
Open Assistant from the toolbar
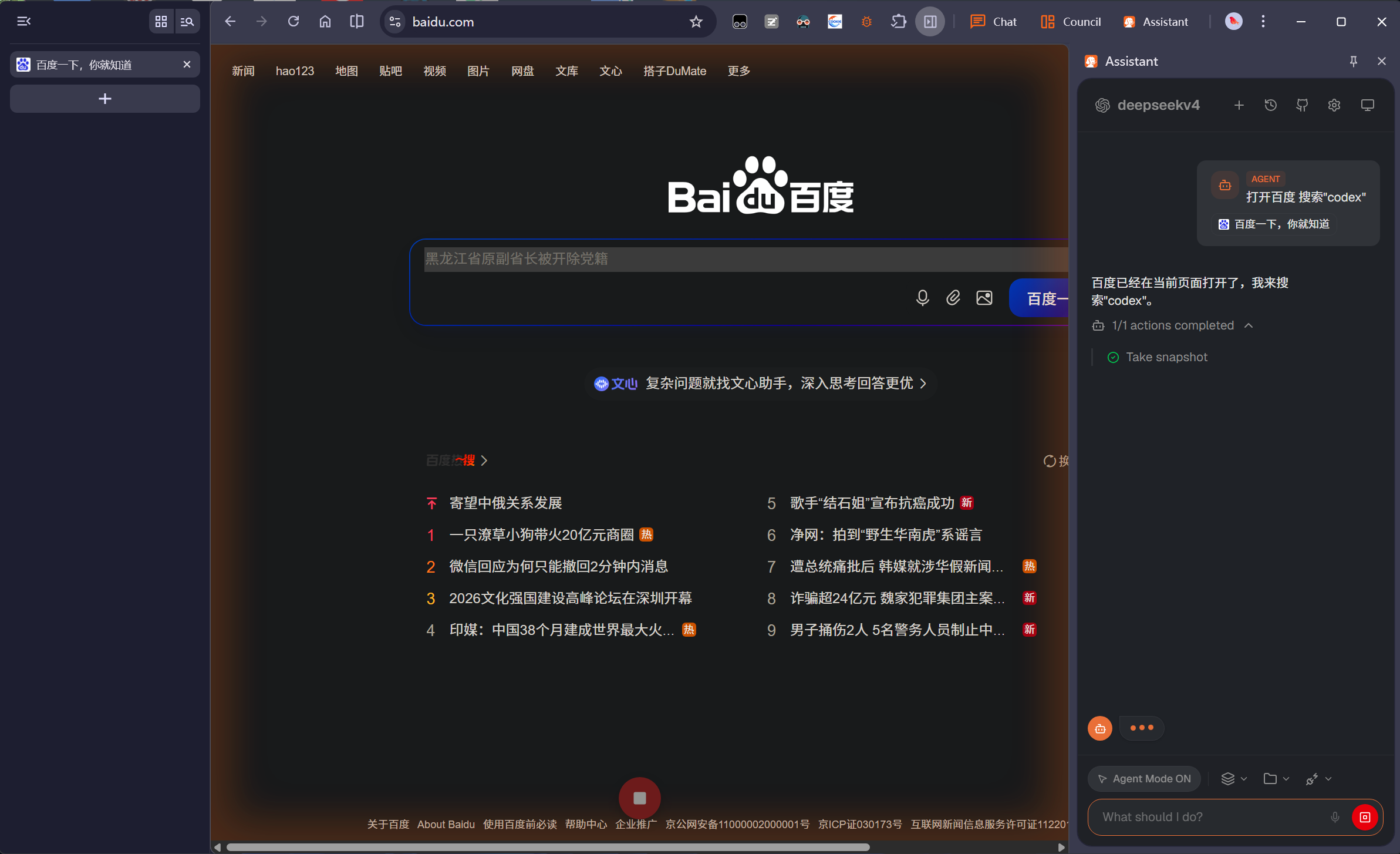1156,22
